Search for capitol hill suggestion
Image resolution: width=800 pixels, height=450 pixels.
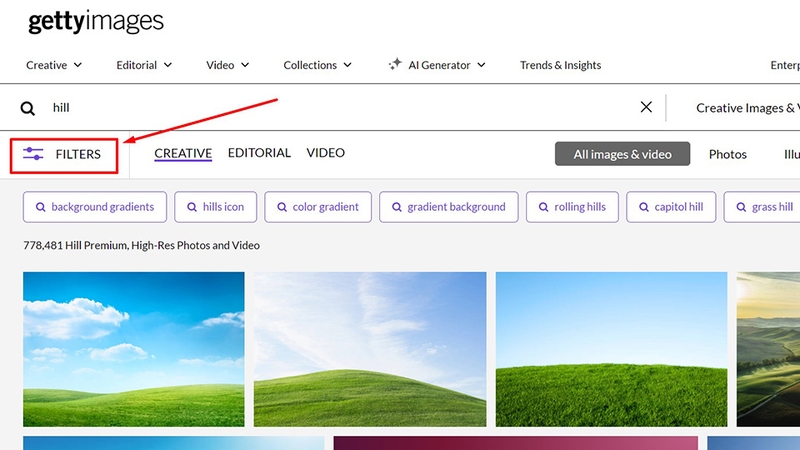pyautogui.click(x=671, y=207)
